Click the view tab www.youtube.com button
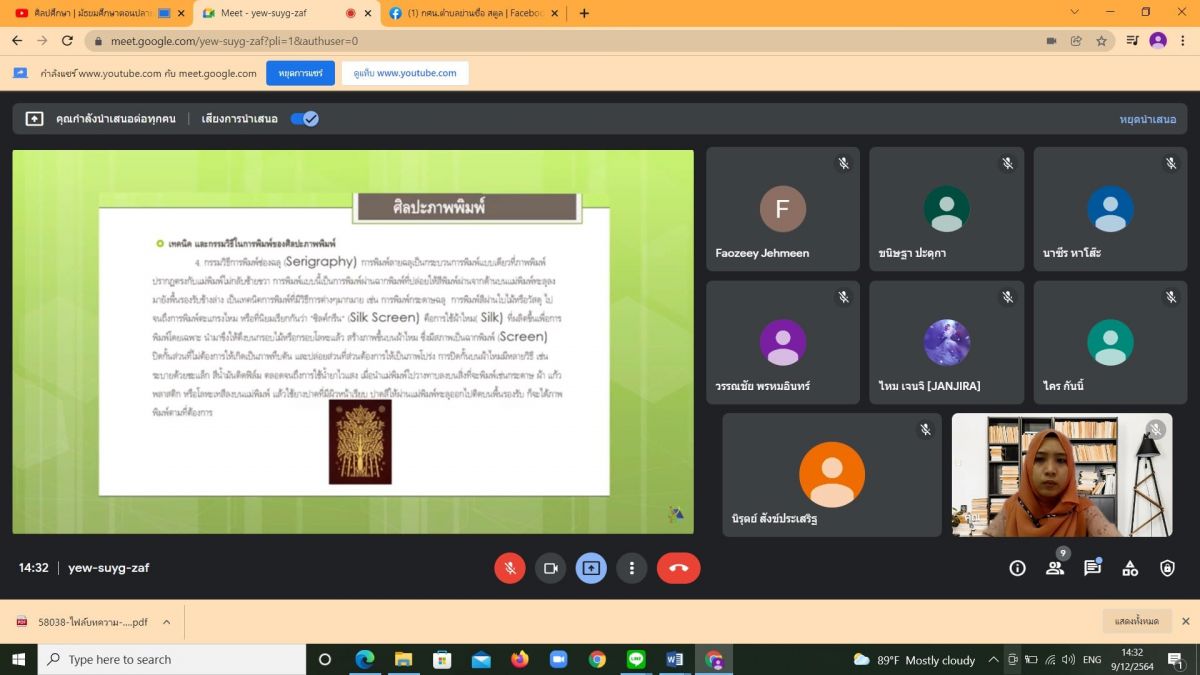The height and width of the screenshot is (675, 1200). point(405,73)
